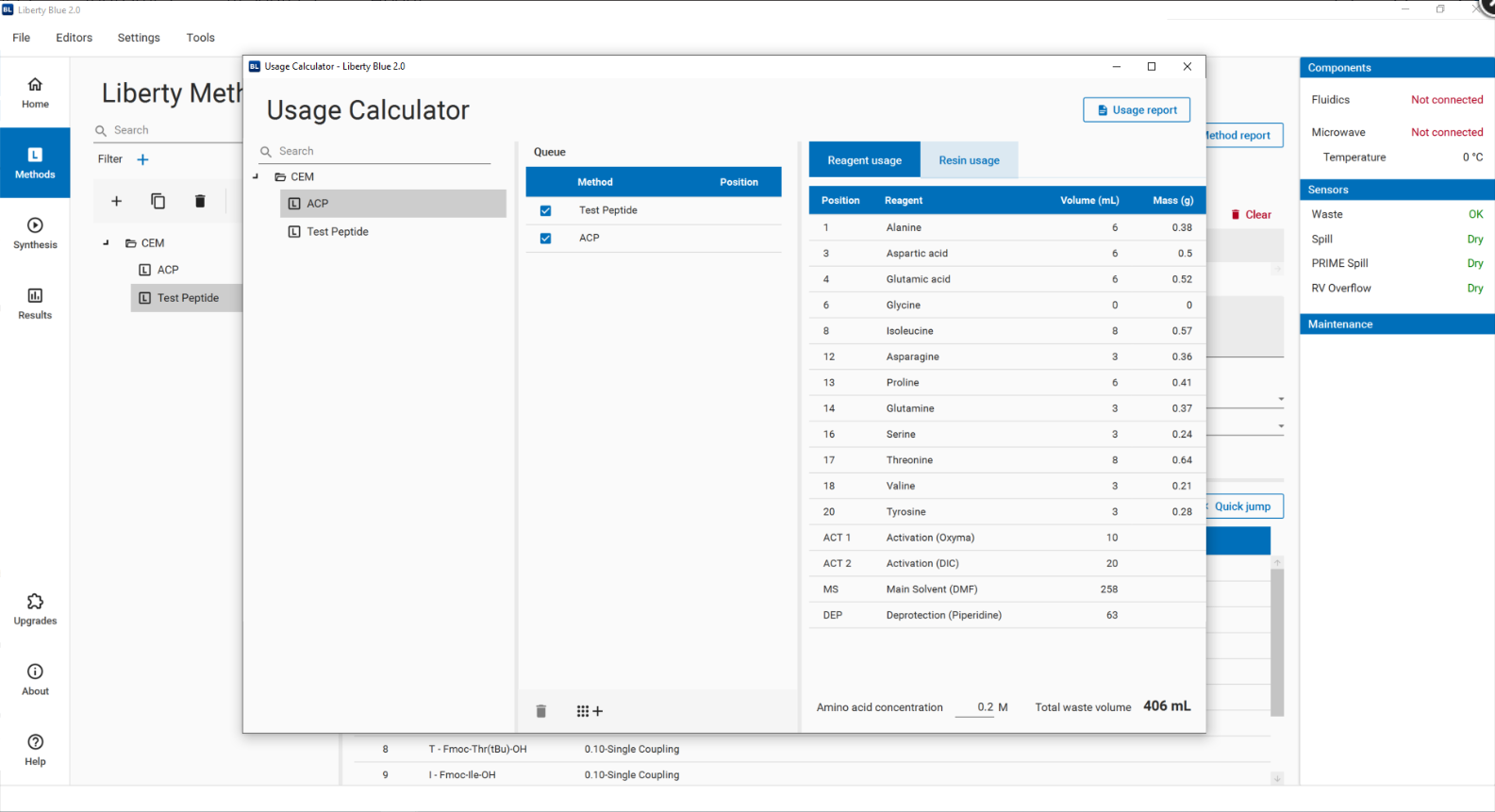Screen dimensions: 1495x812
Task: Go to Home in the sidebar
Action: (x=35, y=92)
